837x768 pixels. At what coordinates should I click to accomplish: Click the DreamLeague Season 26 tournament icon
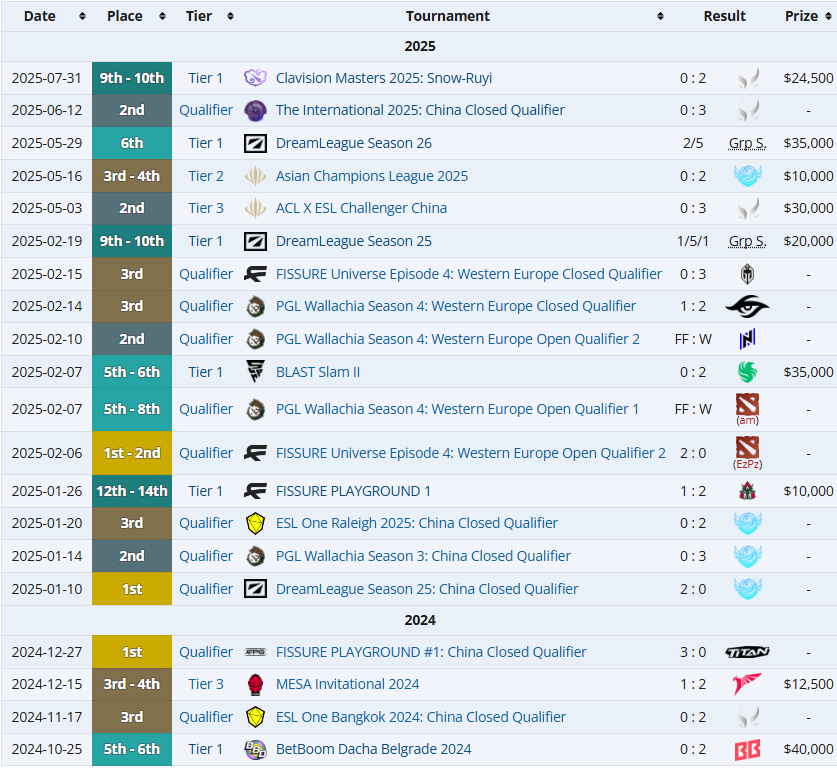[x=255, y=143]
